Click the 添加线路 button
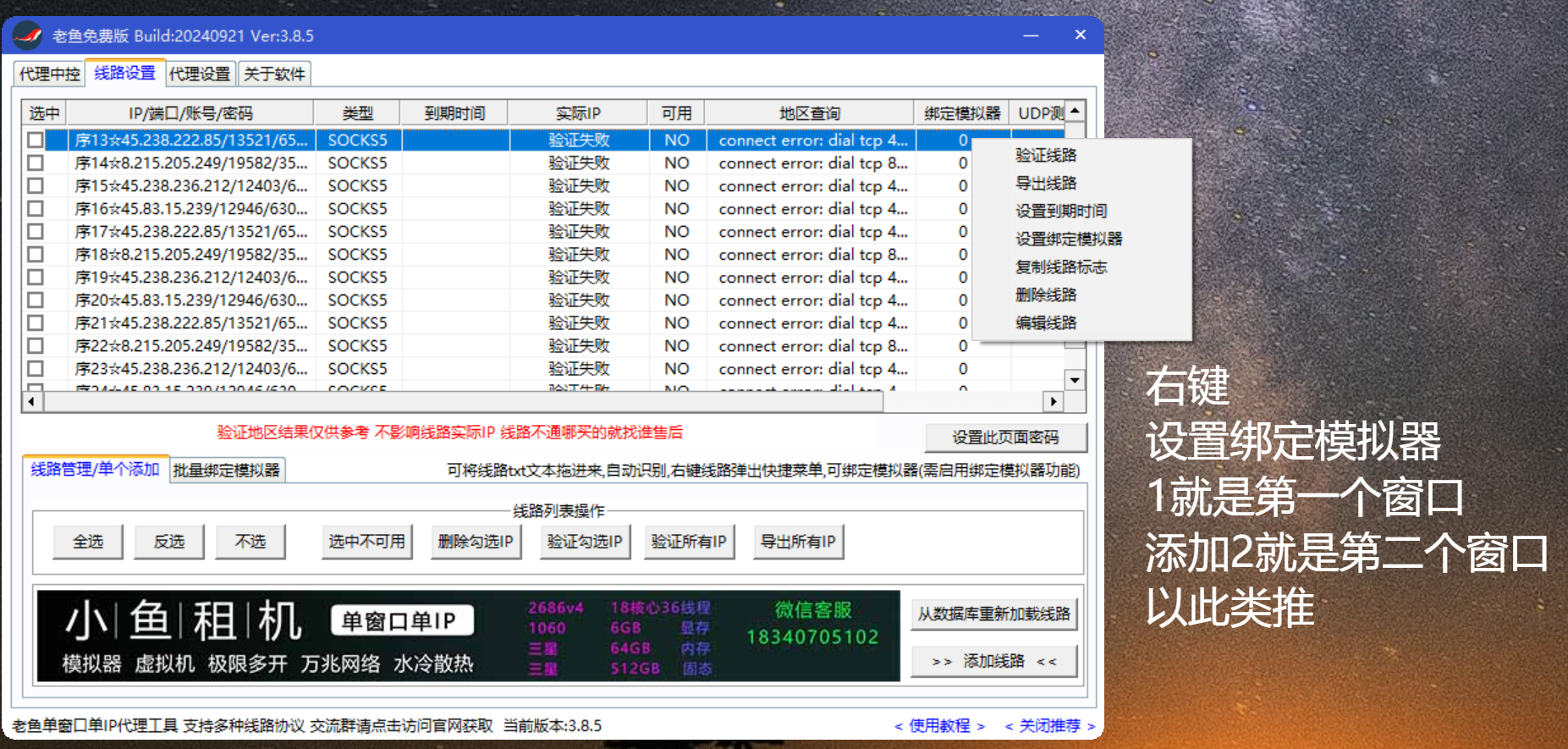 (x=993, y=661)
